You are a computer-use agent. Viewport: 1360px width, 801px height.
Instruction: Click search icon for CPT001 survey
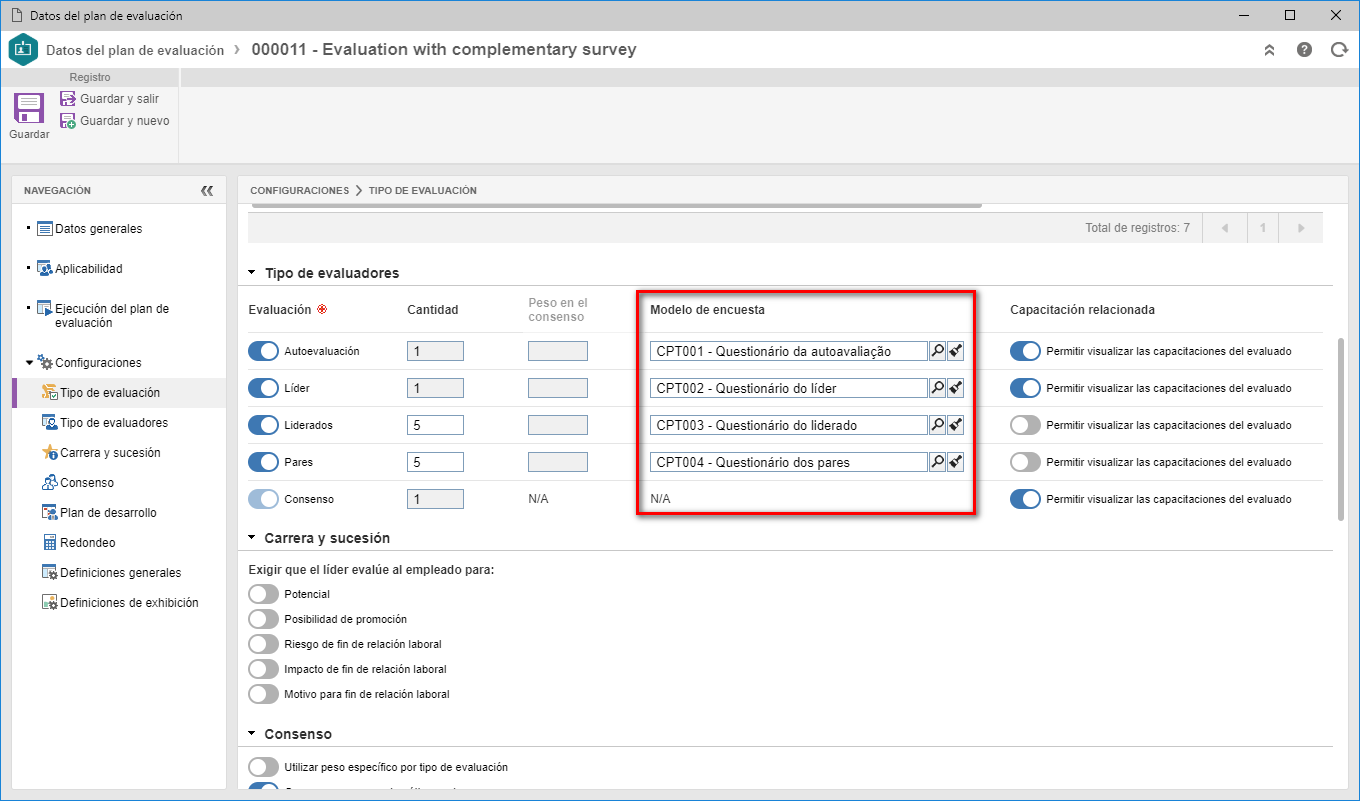pos(937,351)
